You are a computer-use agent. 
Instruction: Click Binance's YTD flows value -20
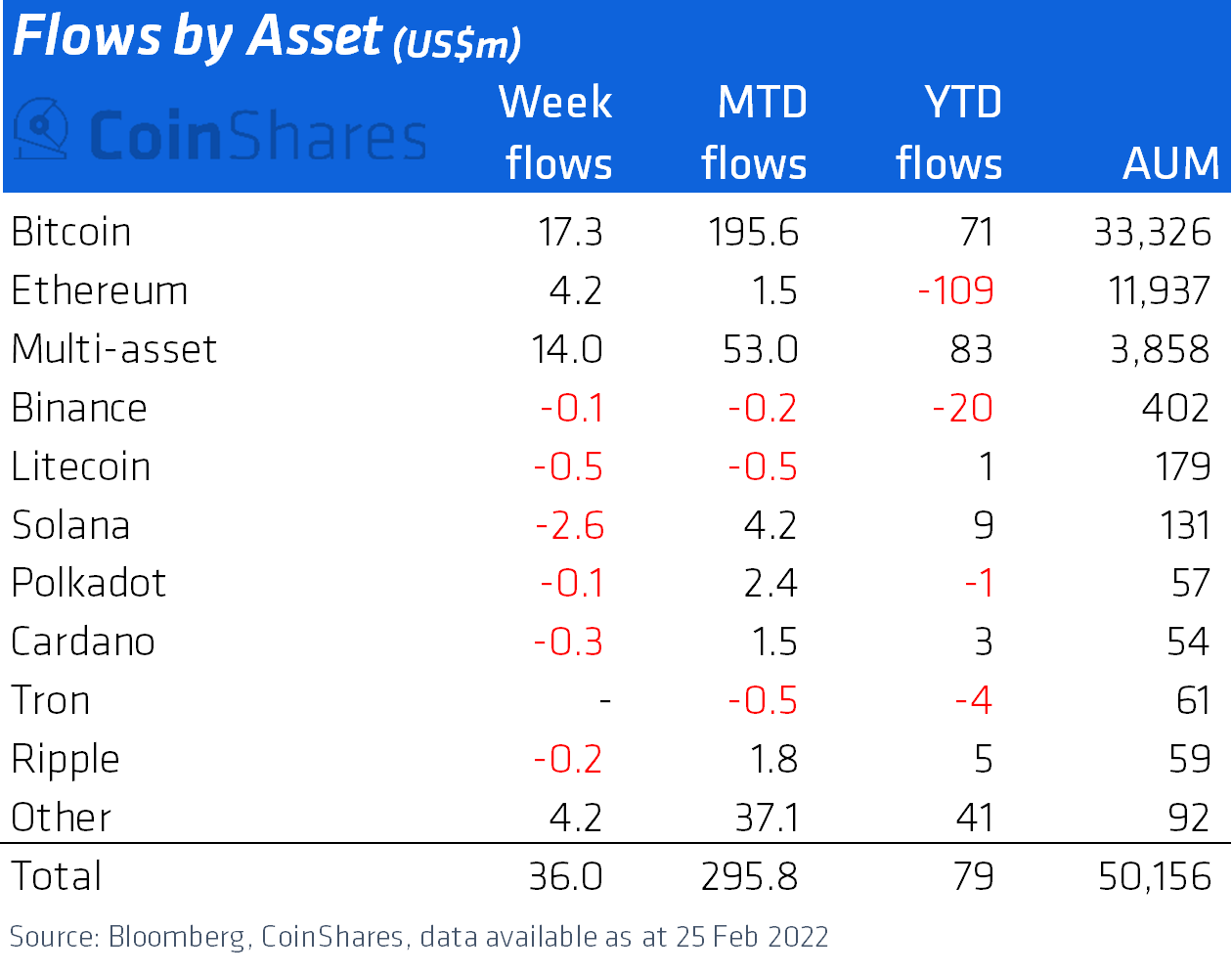pyautogui.click(x=962, y=409)
